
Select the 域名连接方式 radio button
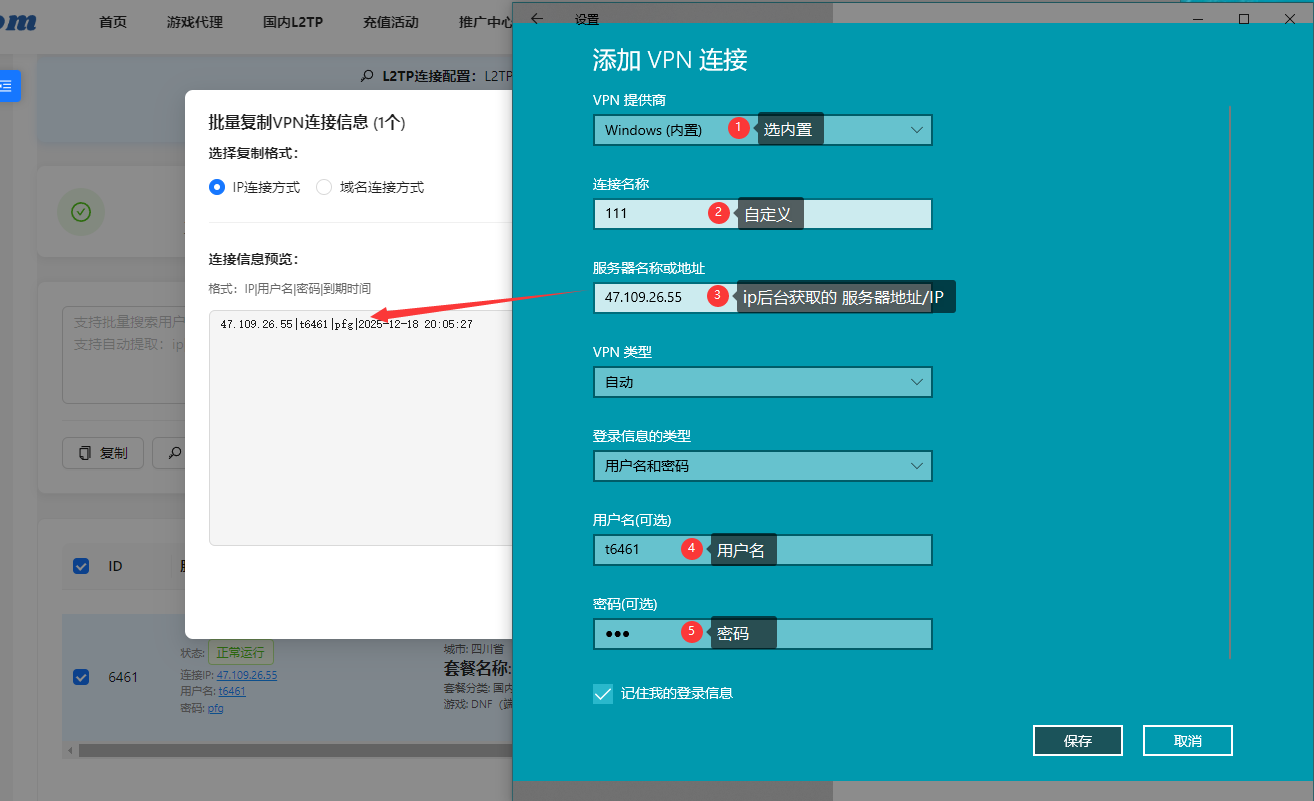[323, 187]
